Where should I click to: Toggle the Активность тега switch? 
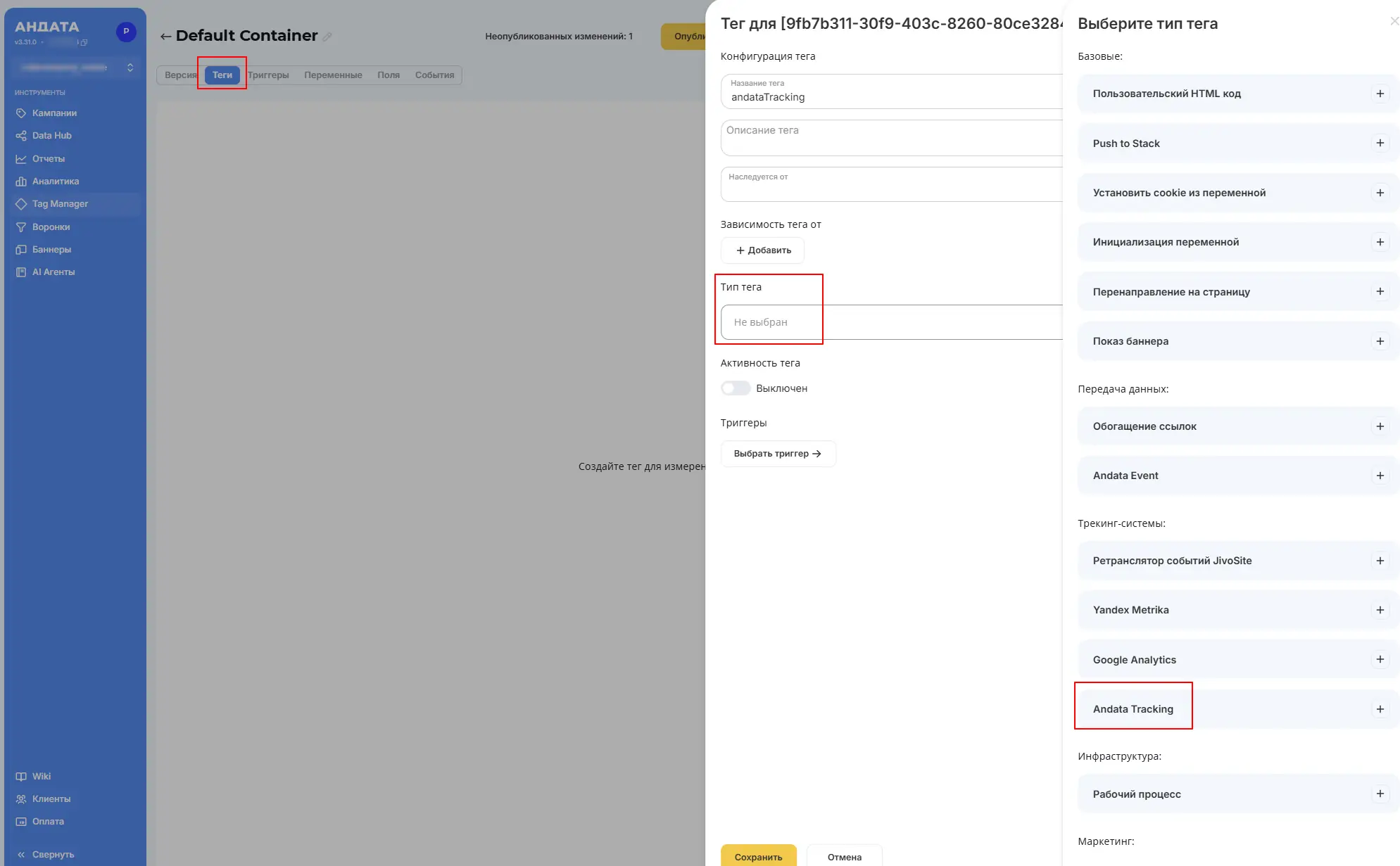tap(736, 388)
